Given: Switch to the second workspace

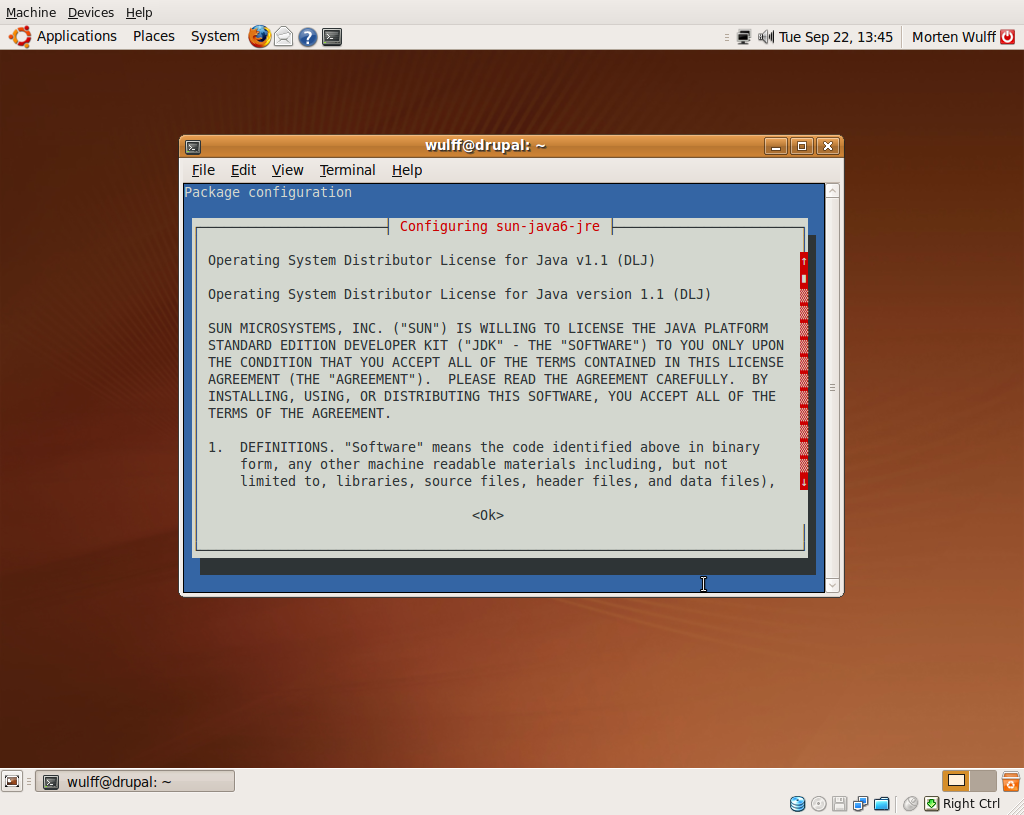Looking at the screenshot, I should pyautogui.click(x=983, y=780).
